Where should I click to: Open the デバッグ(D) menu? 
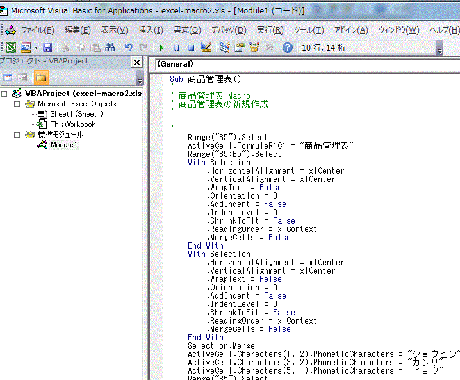click(229, 30)
